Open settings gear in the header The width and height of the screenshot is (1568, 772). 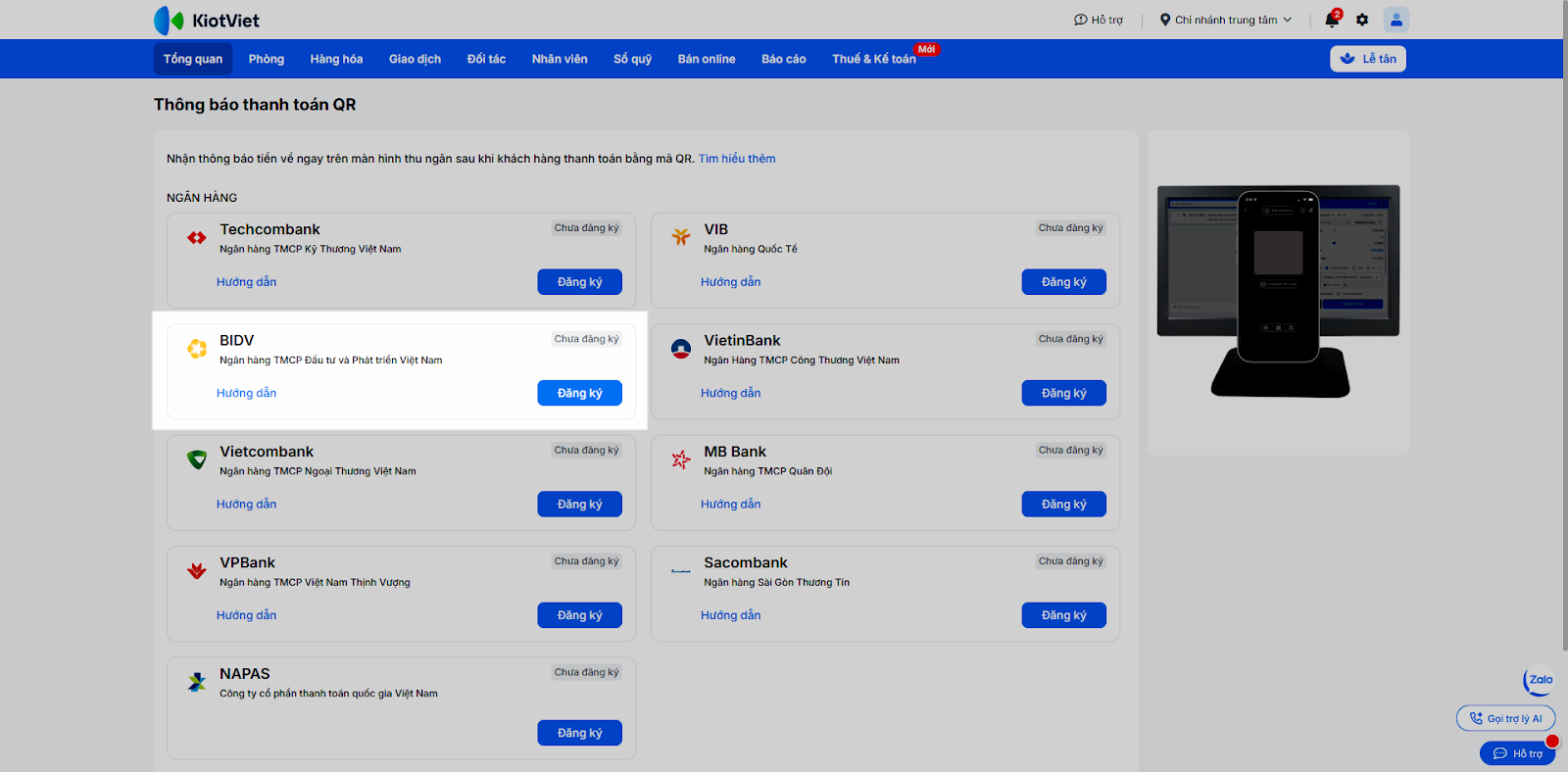tap(1362, 20)
